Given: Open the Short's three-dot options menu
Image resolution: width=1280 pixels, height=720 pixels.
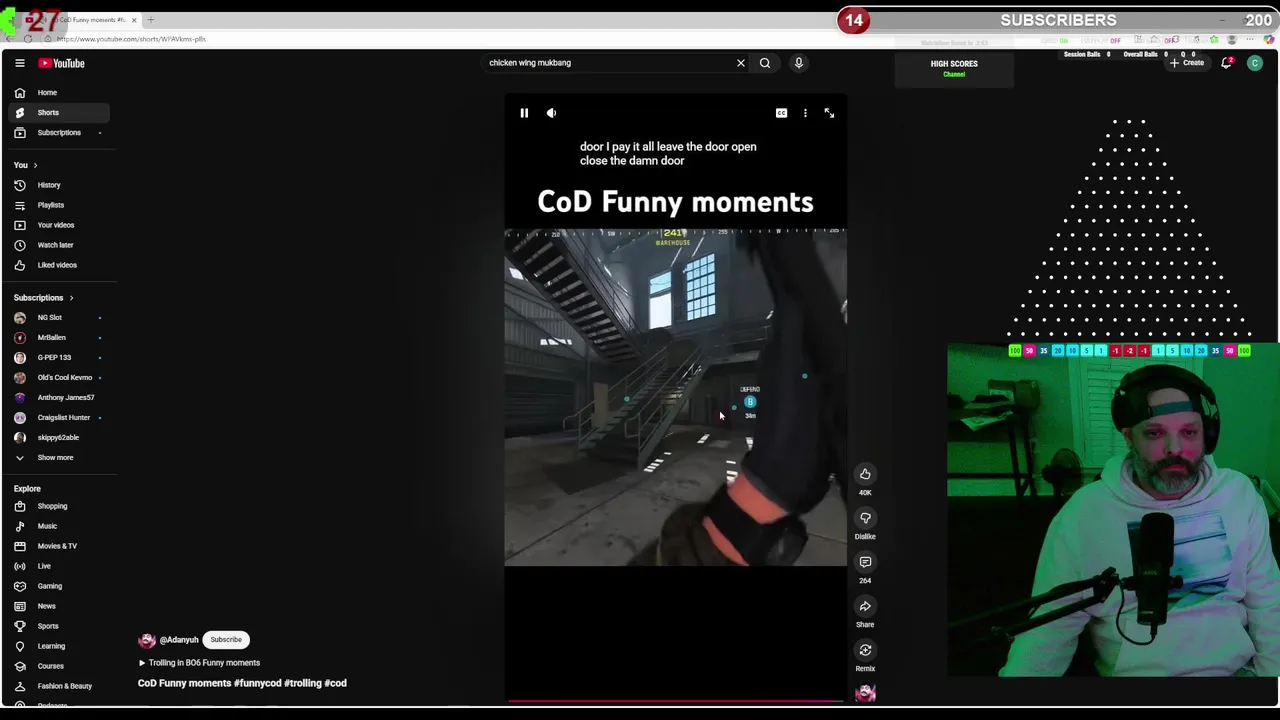Looking at the screenshot, I should (x=805, y=113).
